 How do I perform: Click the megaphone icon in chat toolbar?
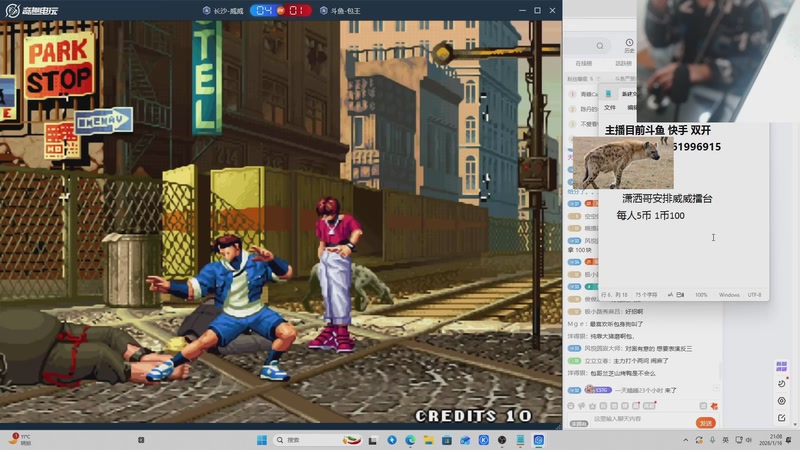582,406
